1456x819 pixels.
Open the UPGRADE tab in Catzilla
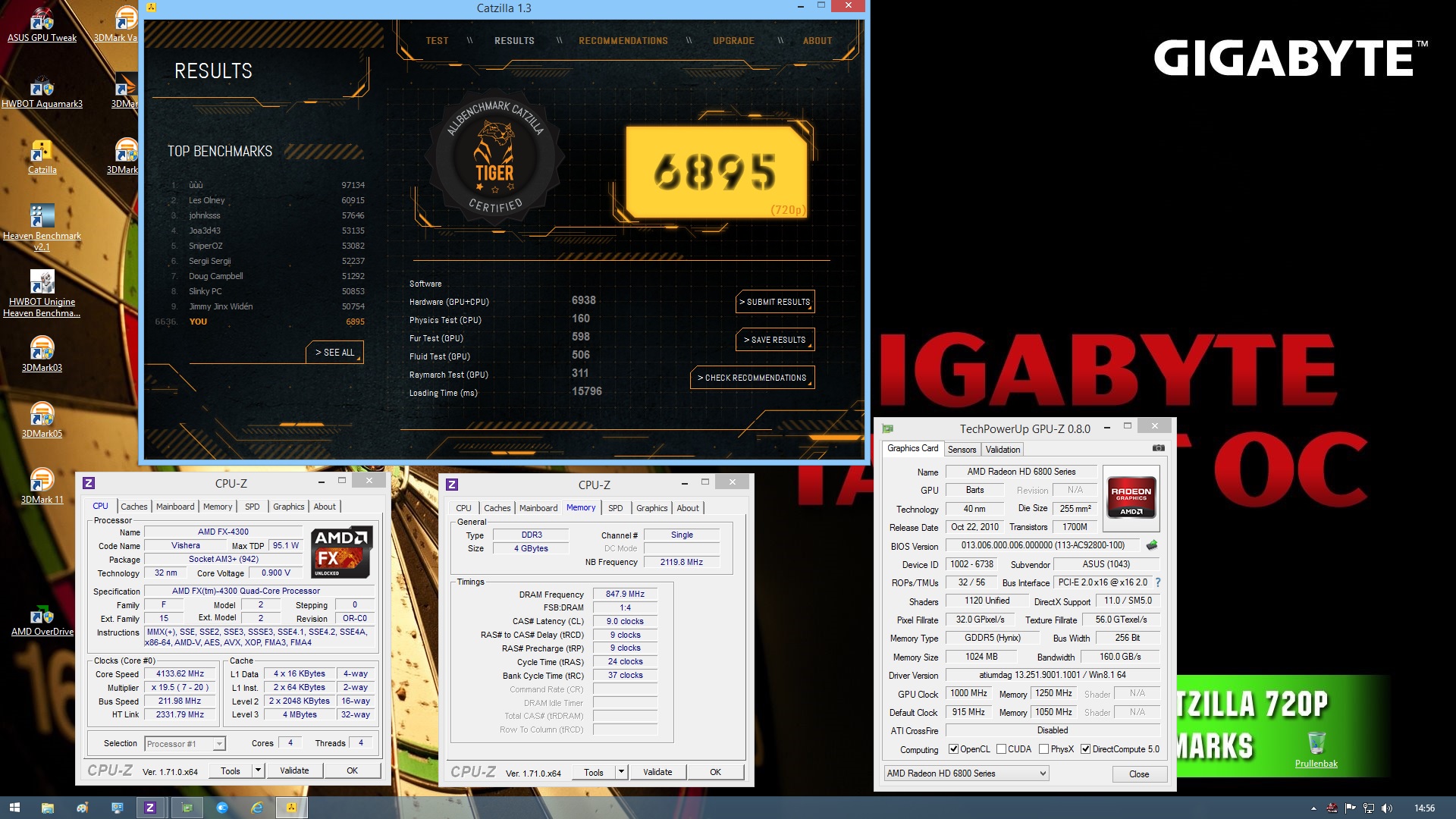pos(733,41)
